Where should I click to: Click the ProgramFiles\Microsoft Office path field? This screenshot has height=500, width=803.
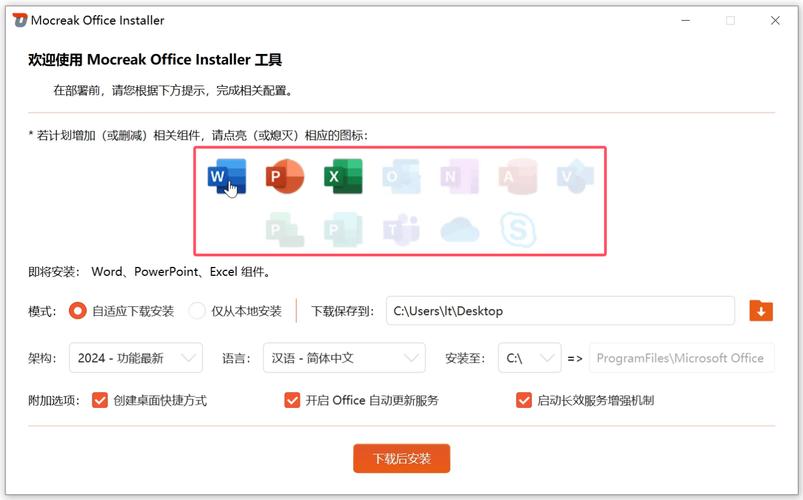coord(682,358)
